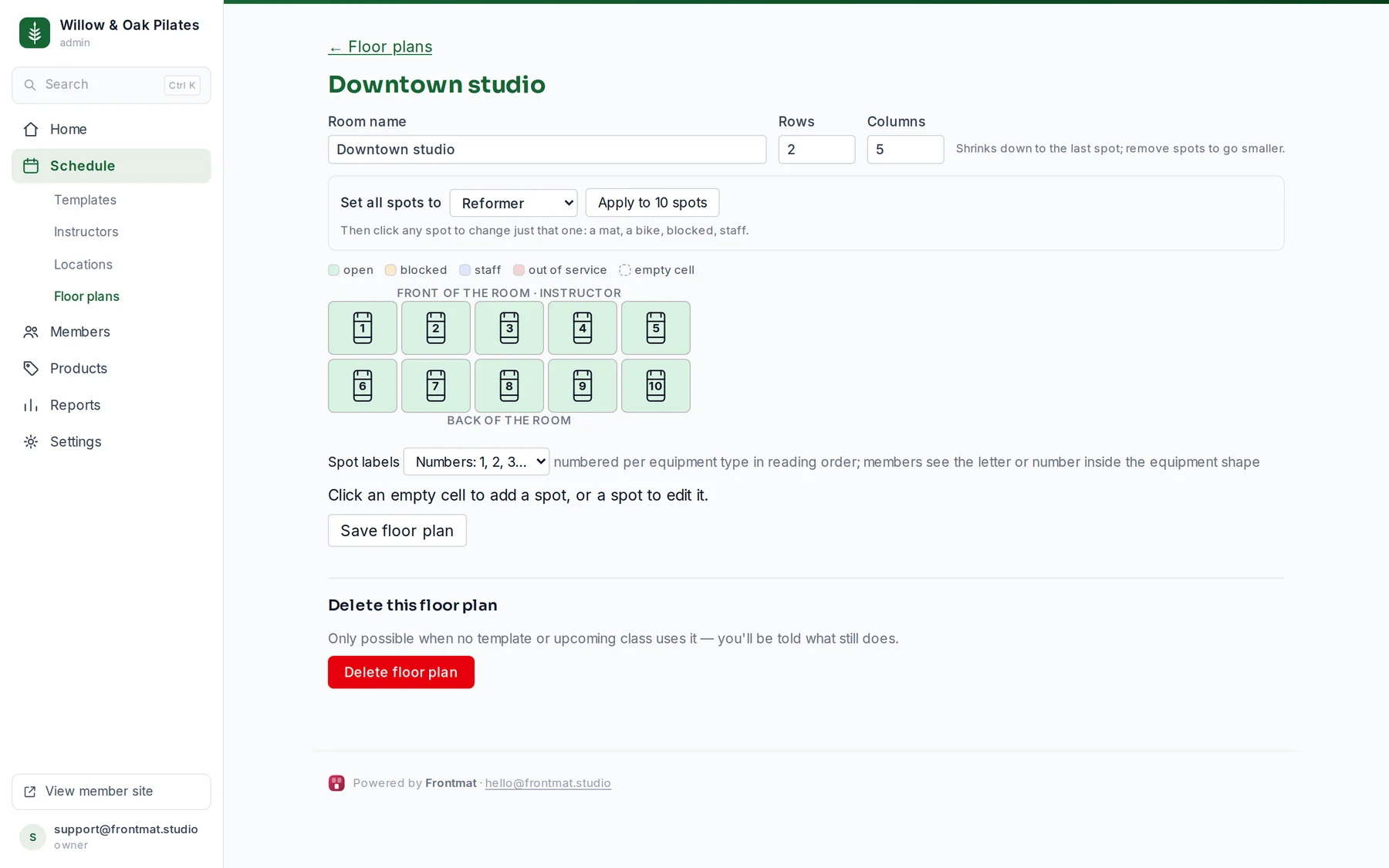Screen dimensions: 1389x868
Task: Select reformer spot 7 on the floor plan
Action: click(x=436, y=386)
